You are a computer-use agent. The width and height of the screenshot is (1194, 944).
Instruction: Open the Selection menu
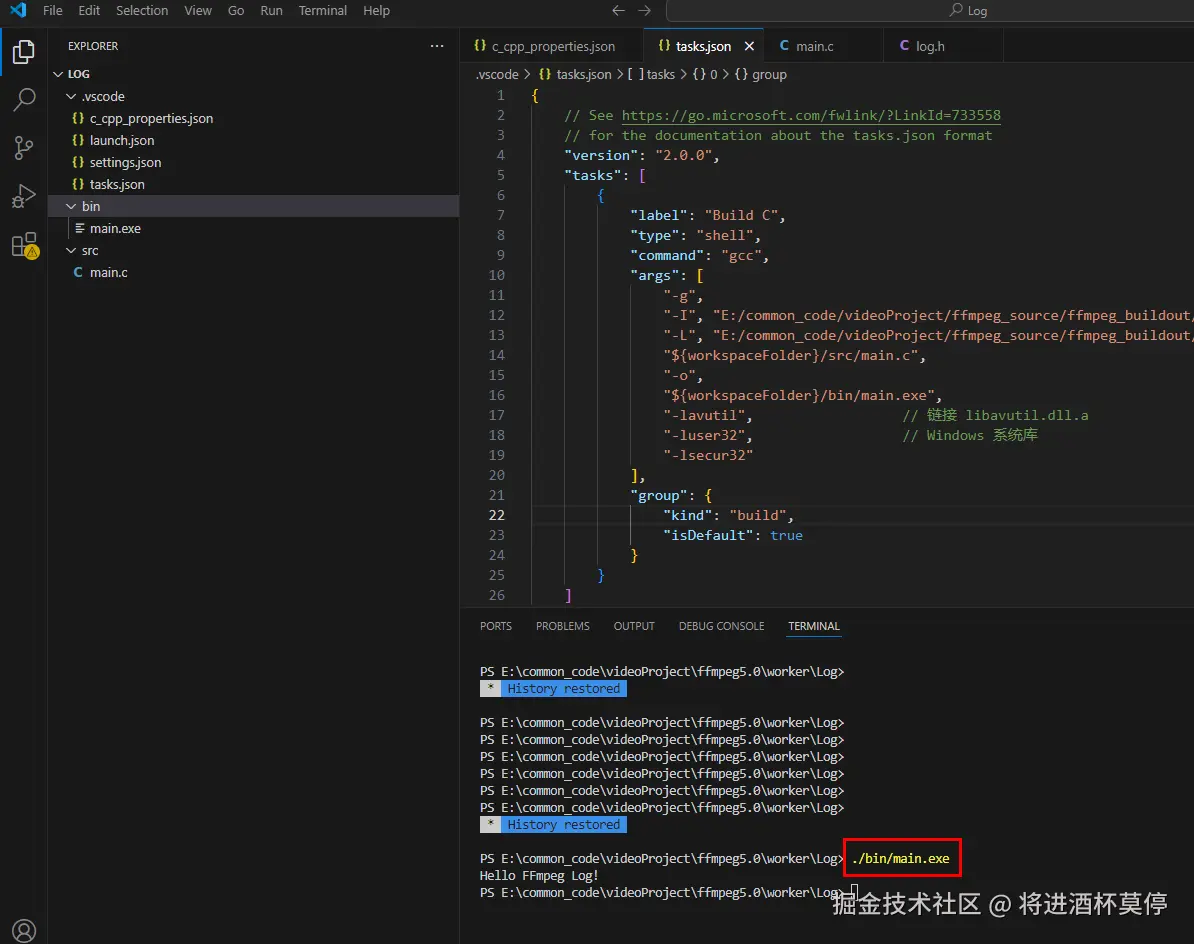pyautogui.click(x=142, y=11)
